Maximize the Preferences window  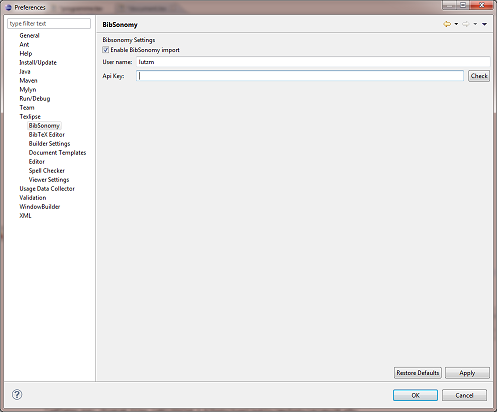coord(463,5)
